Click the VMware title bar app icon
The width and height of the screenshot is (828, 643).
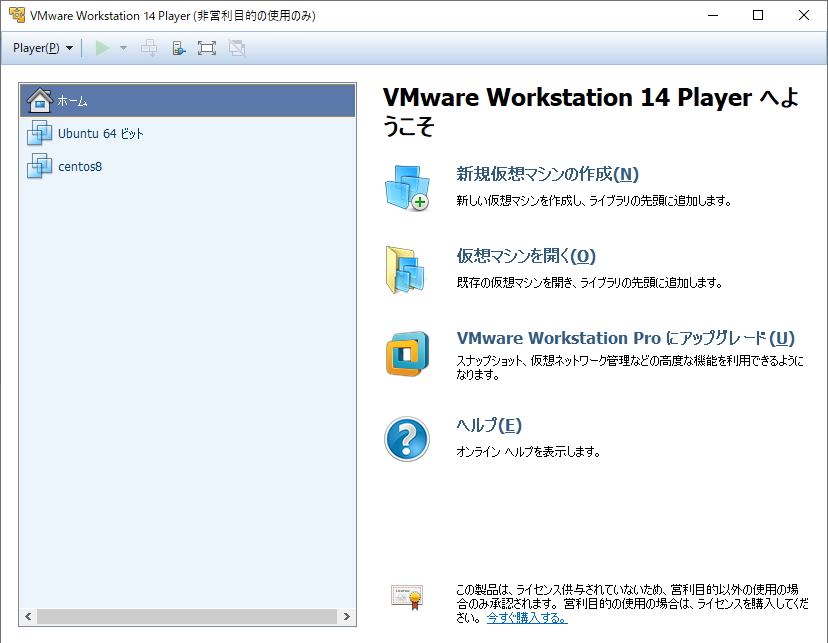(17, 15)
